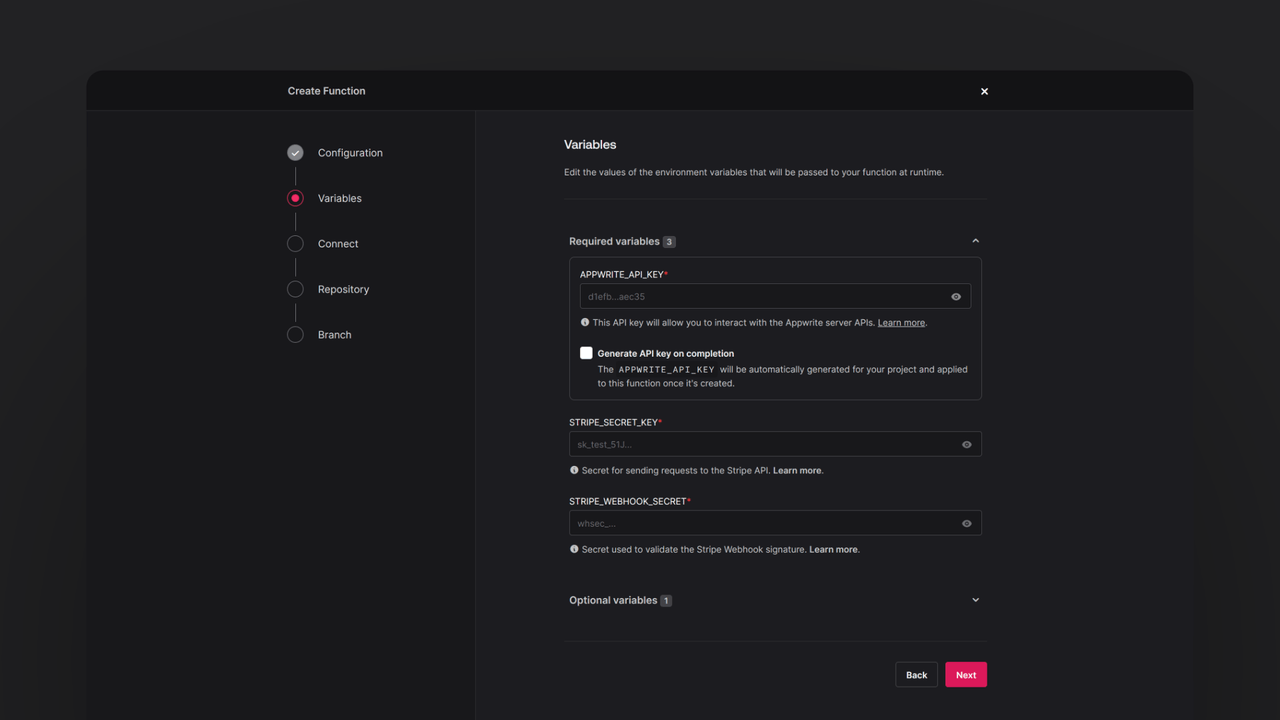Click the STRIPE_WEBHOOK_SECRET field label
1280x720 pixels.
pyautogui.click(x=628, y=501)
